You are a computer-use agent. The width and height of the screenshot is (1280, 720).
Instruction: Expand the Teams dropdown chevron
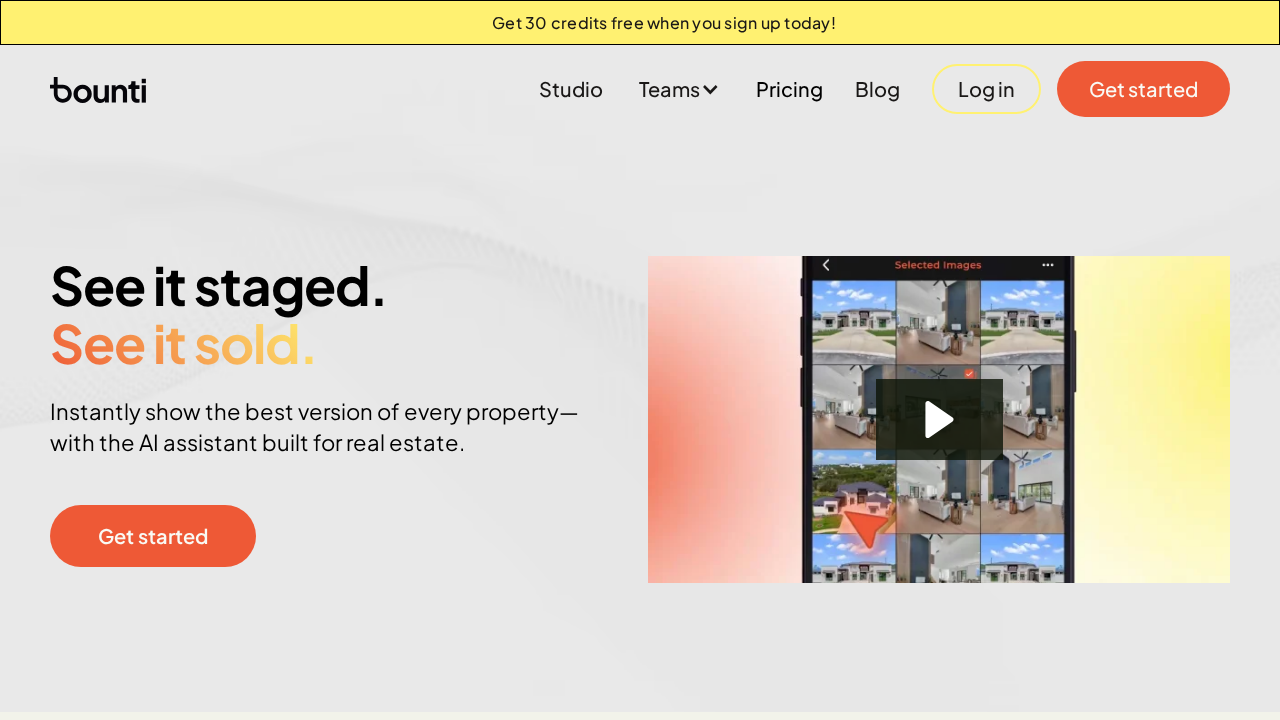point(710,90)
